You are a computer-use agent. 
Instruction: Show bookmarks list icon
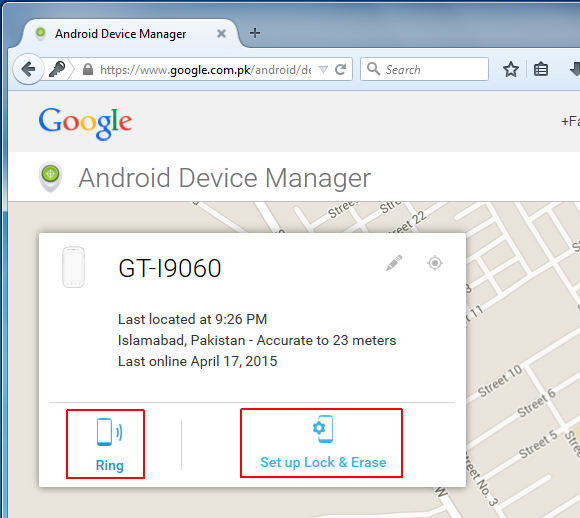[x=541, y=69]
